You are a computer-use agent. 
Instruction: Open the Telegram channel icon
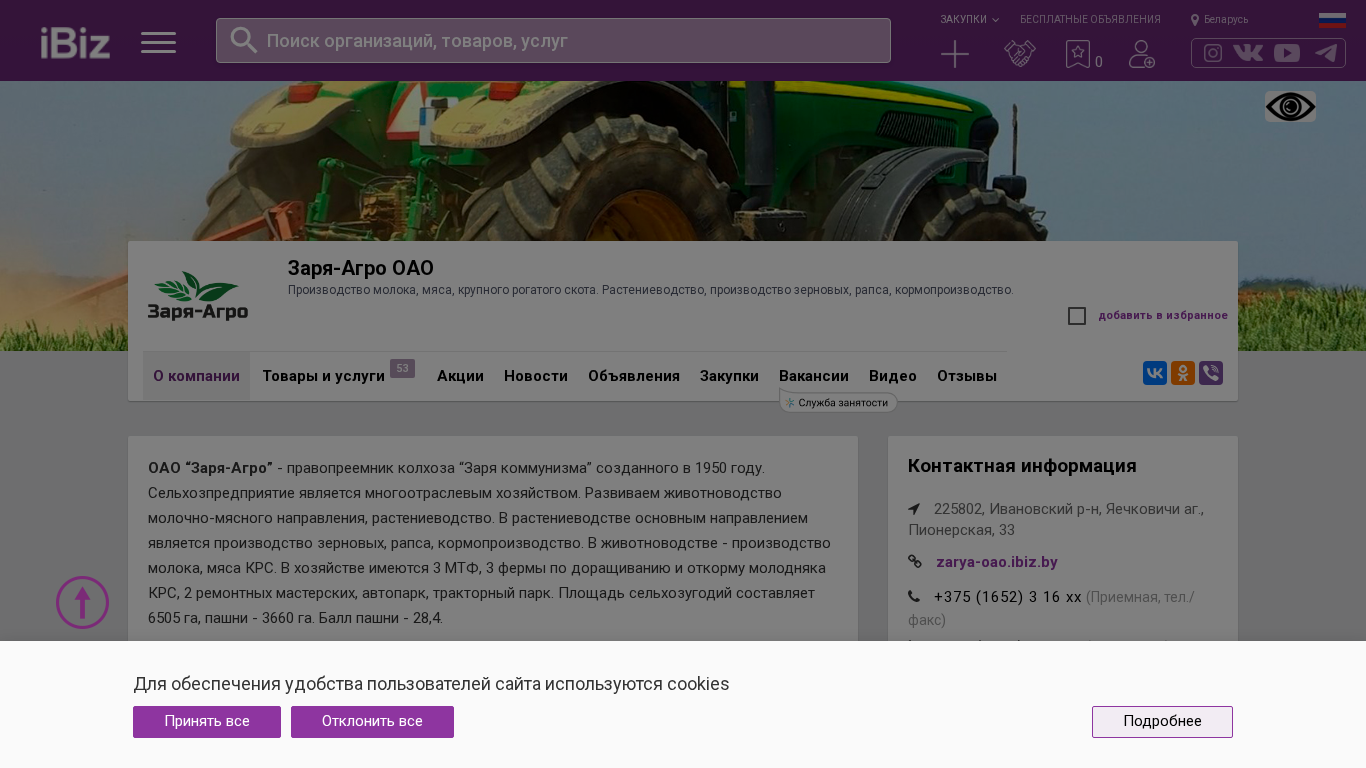[x=1326, y=53]
